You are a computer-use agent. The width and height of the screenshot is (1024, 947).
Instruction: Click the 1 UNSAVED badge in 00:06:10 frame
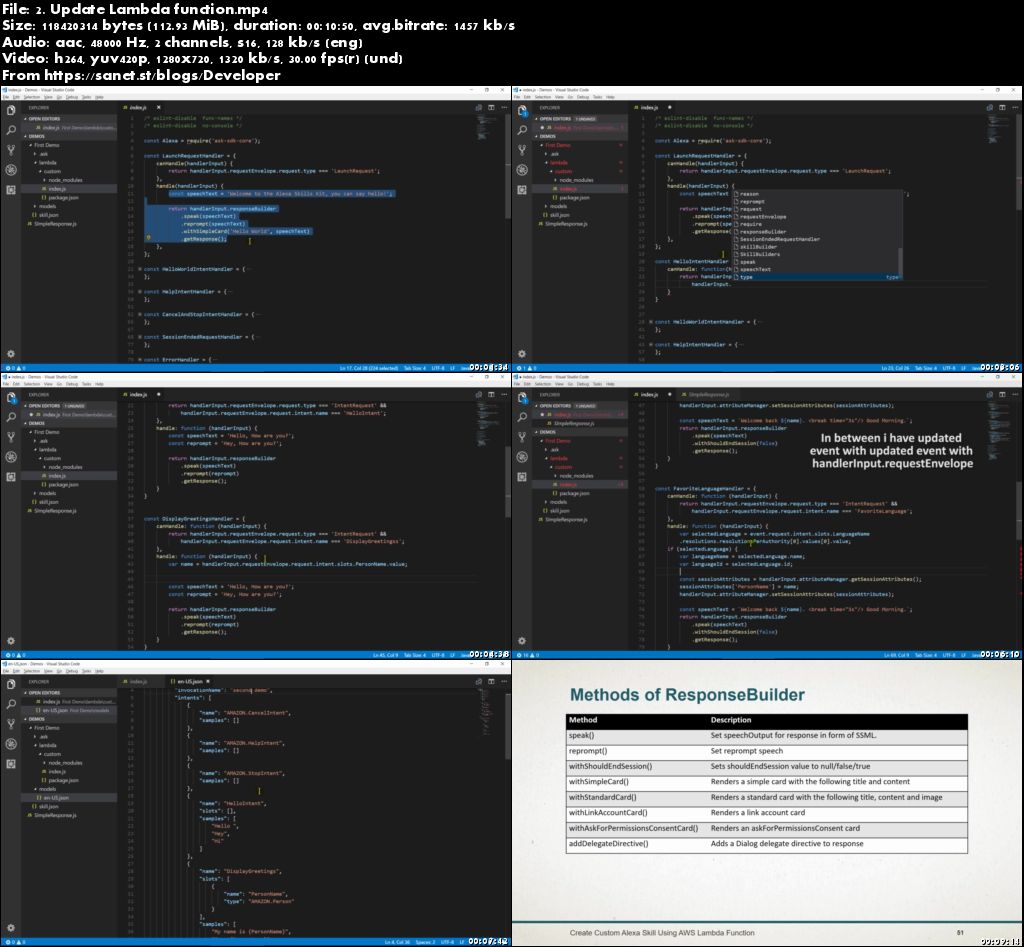[586, 406]
